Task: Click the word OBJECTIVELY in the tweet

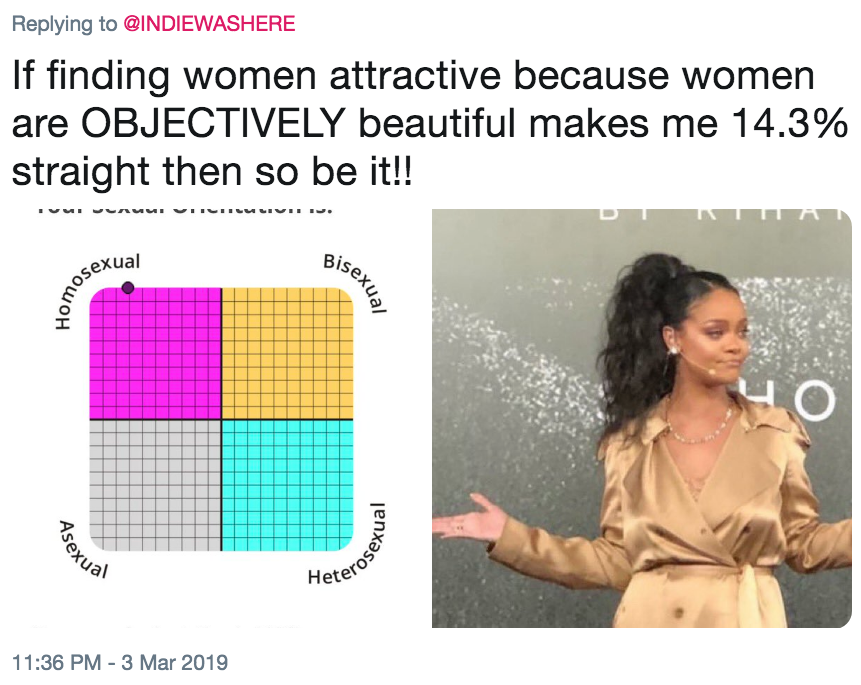Action: 213,124
